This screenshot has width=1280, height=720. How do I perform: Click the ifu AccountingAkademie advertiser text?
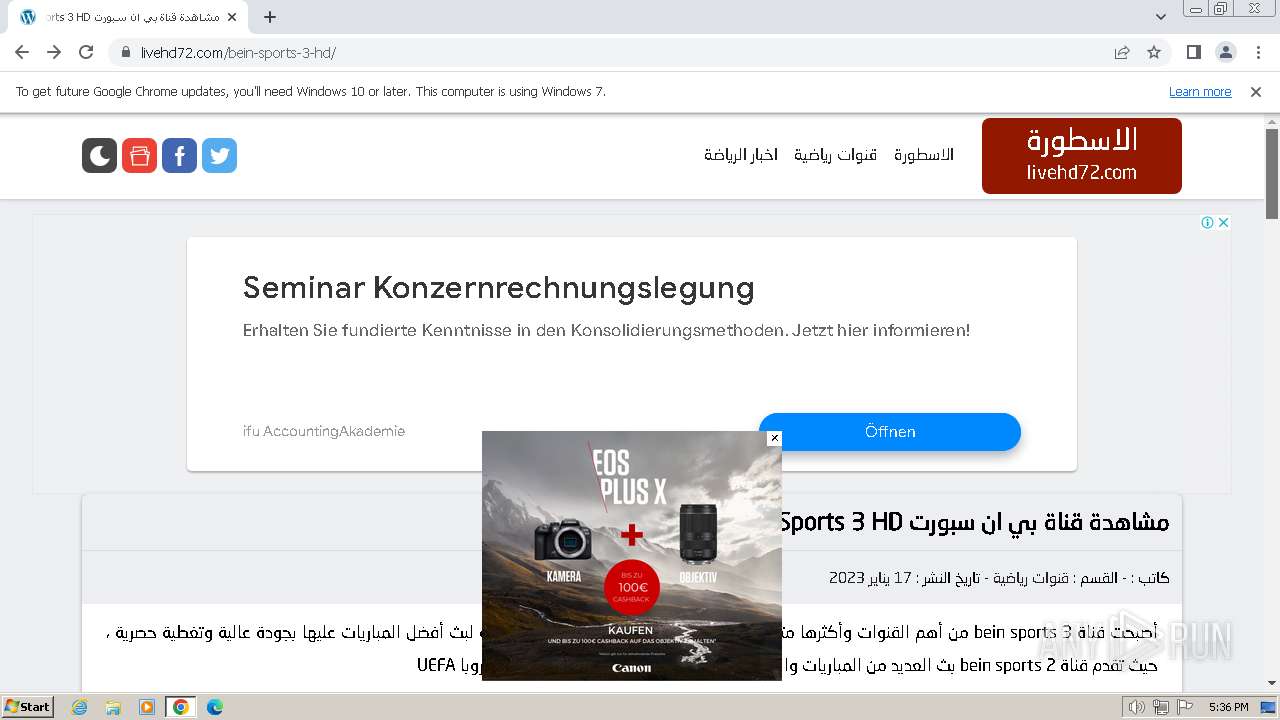click(x=324, y=431)
